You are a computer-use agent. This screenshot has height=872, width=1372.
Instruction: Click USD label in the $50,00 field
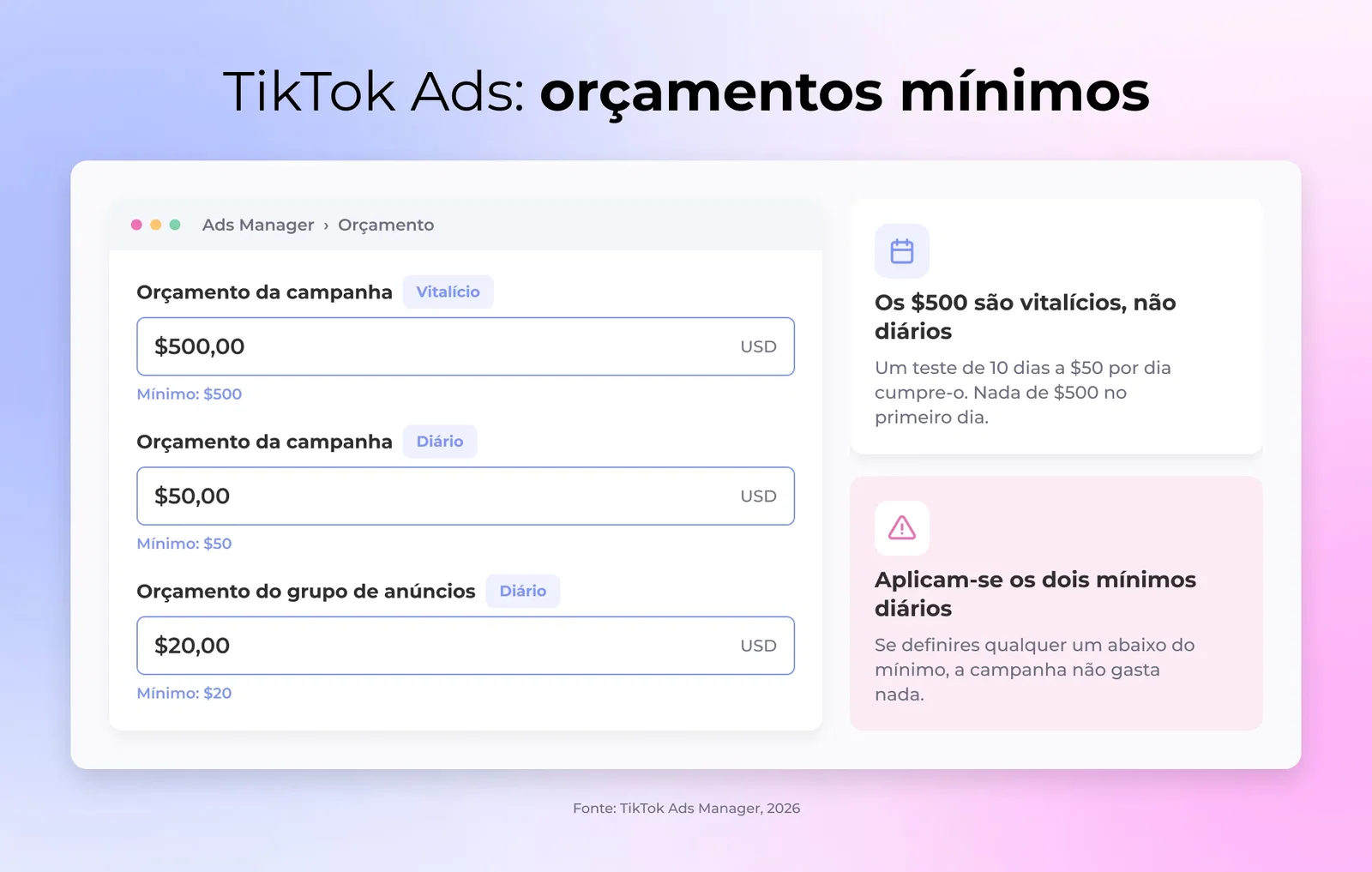(758, 496)
